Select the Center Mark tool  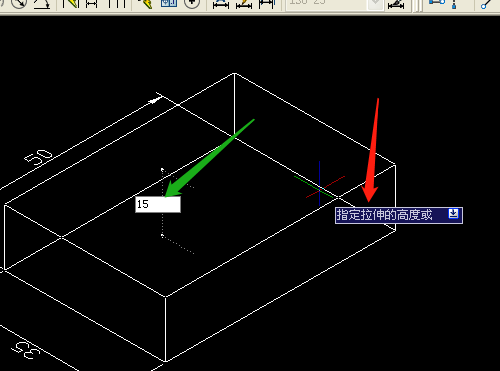point(192,4)
